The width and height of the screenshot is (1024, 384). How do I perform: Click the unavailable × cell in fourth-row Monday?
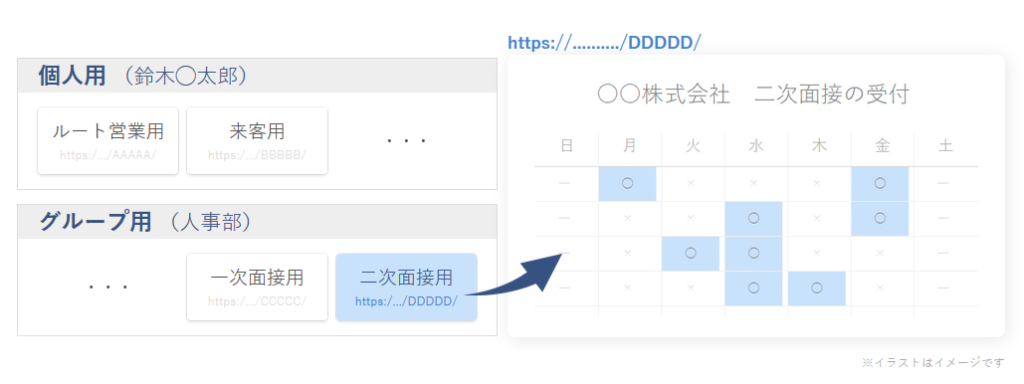(628, 288)
